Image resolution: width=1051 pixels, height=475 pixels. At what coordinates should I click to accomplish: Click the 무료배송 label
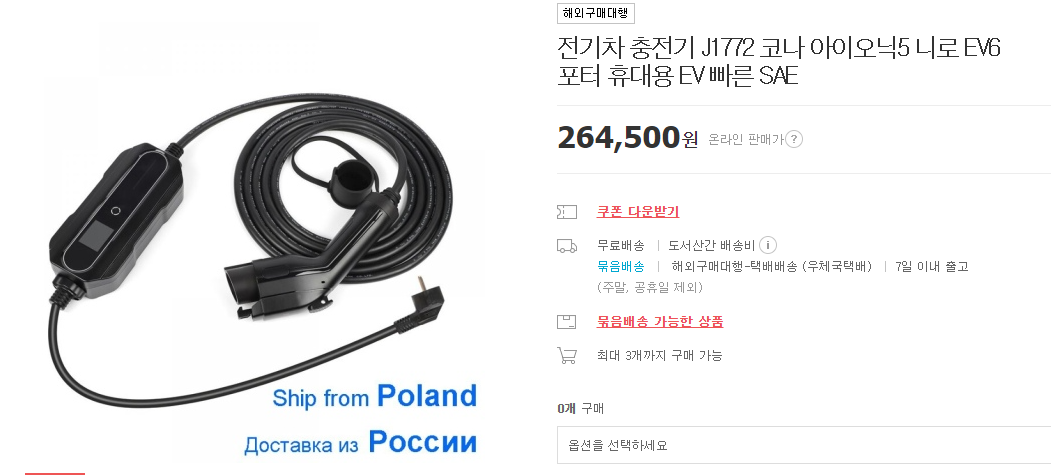pos(621,245)
